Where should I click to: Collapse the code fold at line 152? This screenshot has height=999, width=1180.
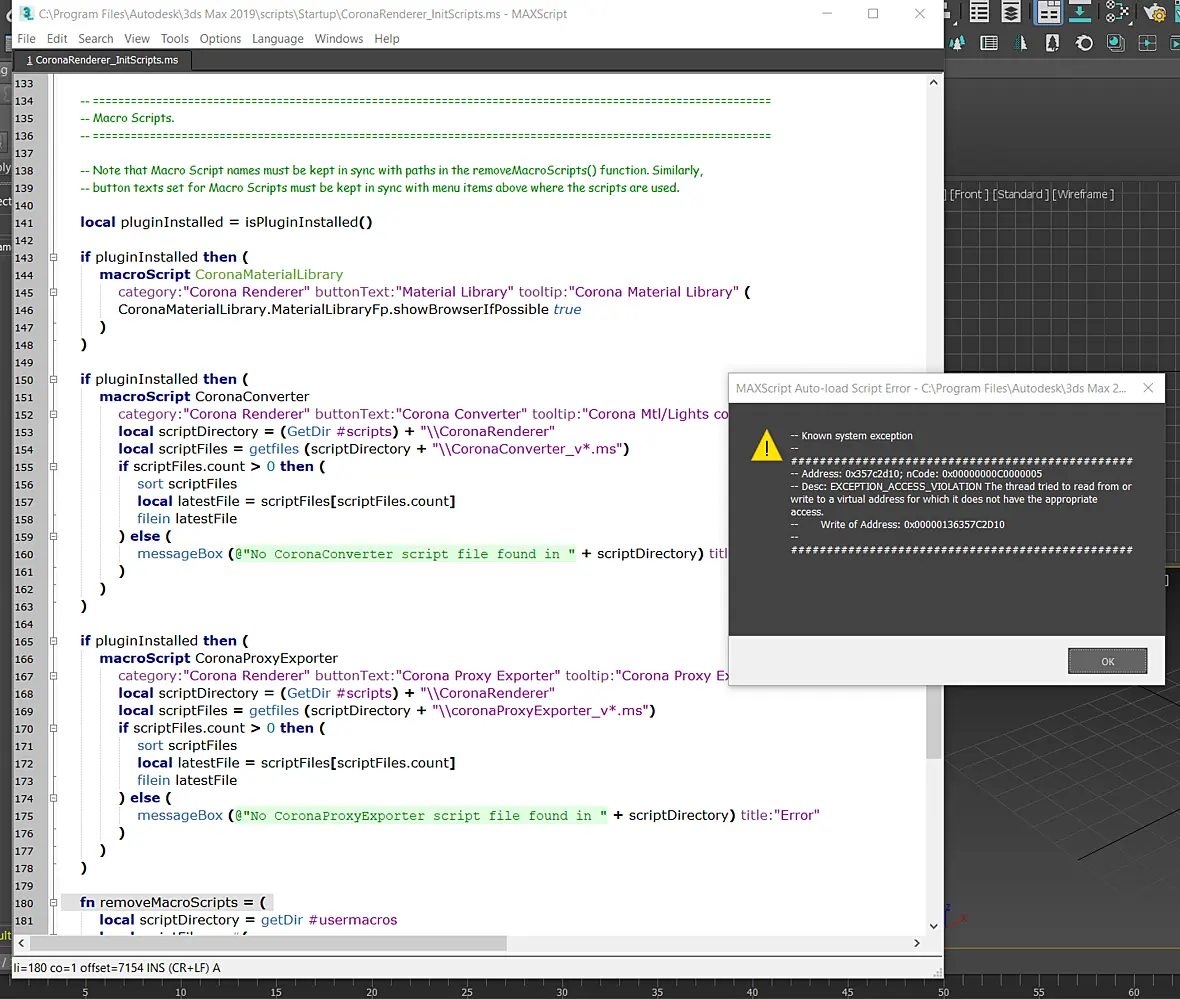click(x=53, y=414)
